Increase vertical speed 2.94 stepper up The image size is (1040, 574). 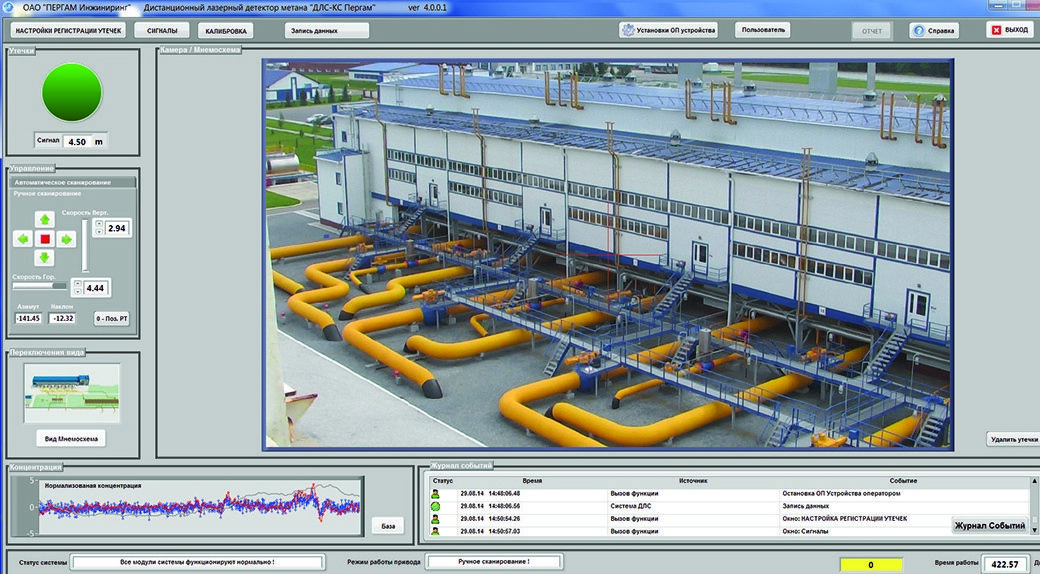99,224
